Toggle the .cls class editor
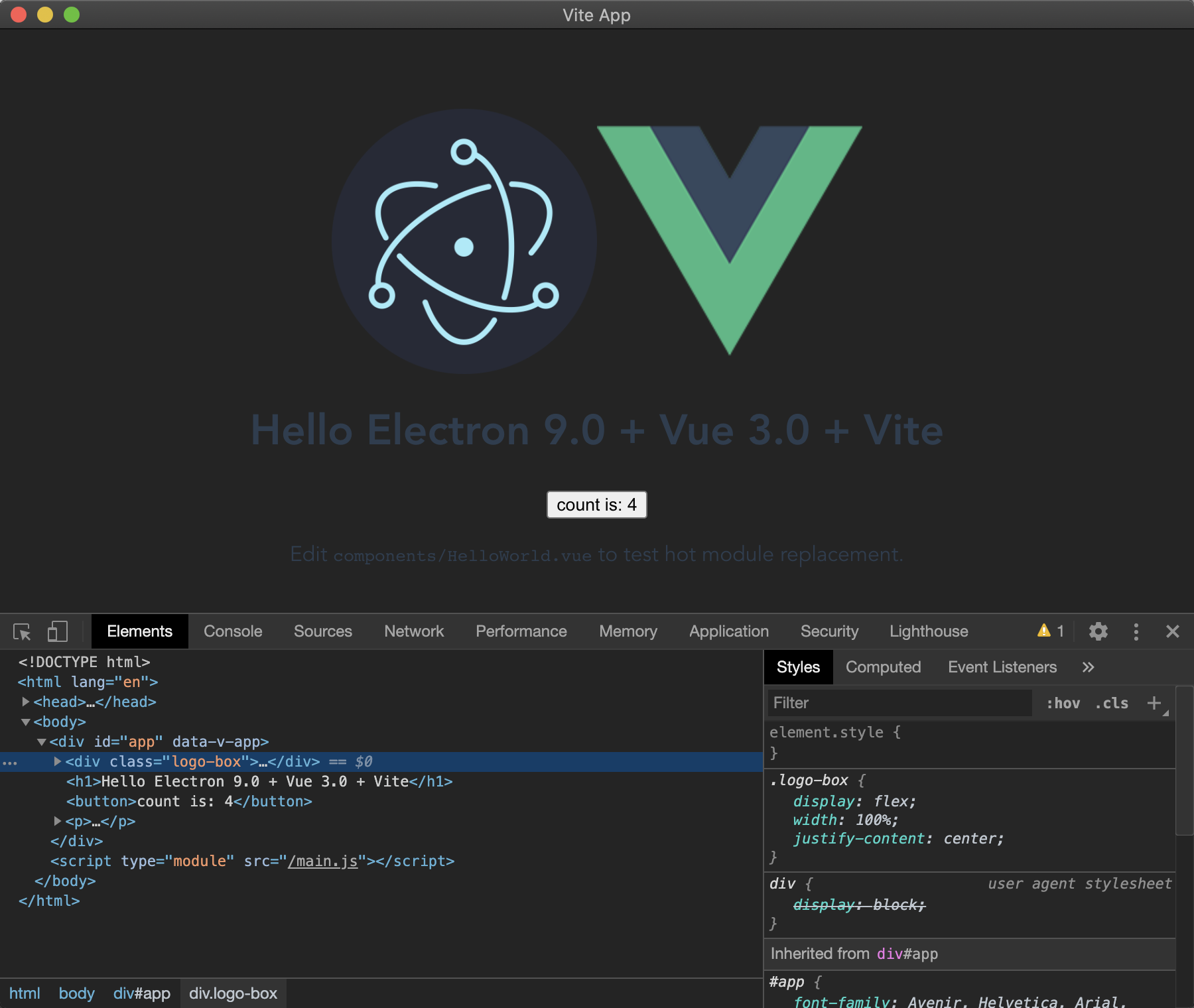The height and width of the screenshot is (1008, 1194). tap(1112, 703)
